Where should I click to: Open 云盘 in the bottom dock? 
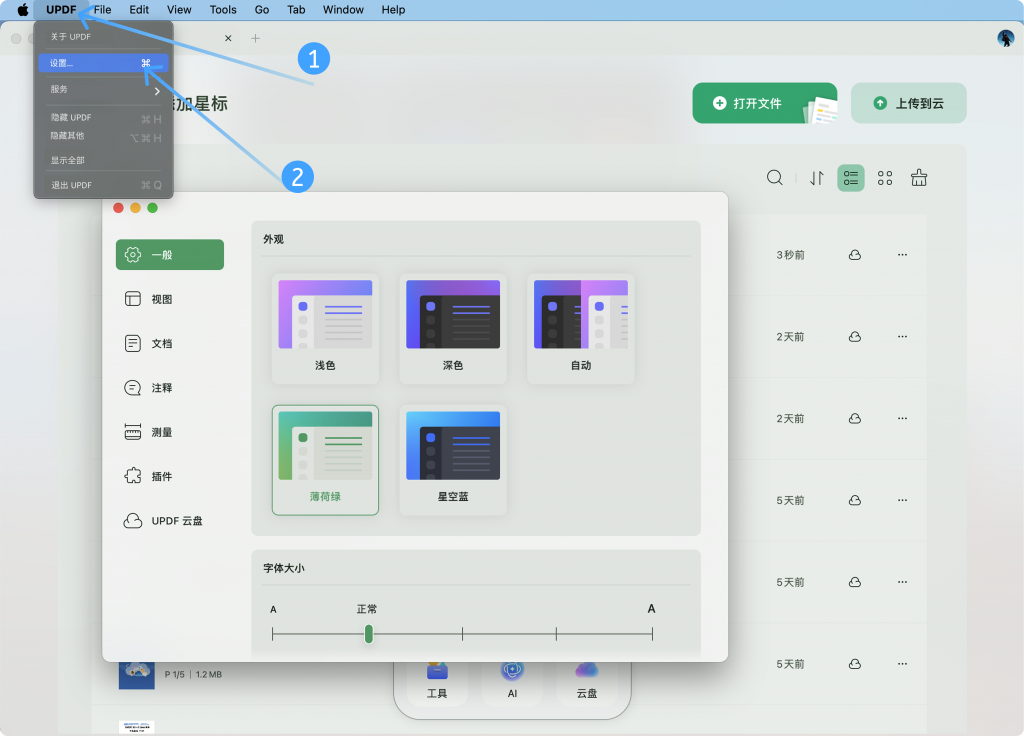[x=586, y=682]
